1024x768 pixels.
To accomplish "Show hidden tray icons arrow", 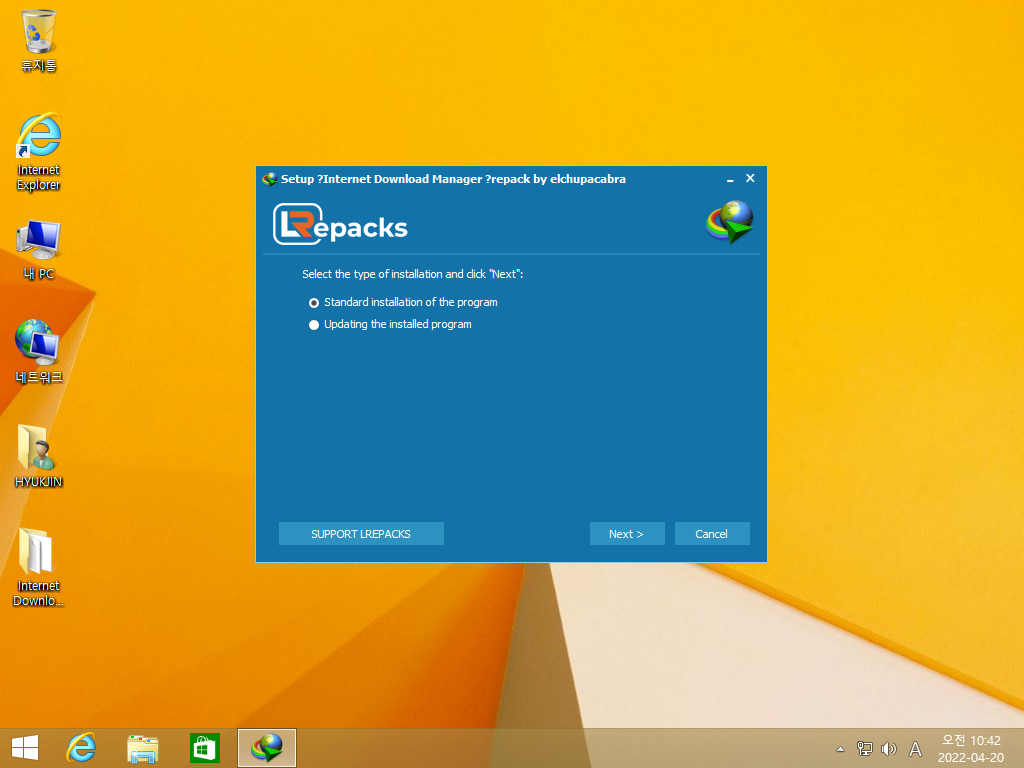I will tap(840, 749).
